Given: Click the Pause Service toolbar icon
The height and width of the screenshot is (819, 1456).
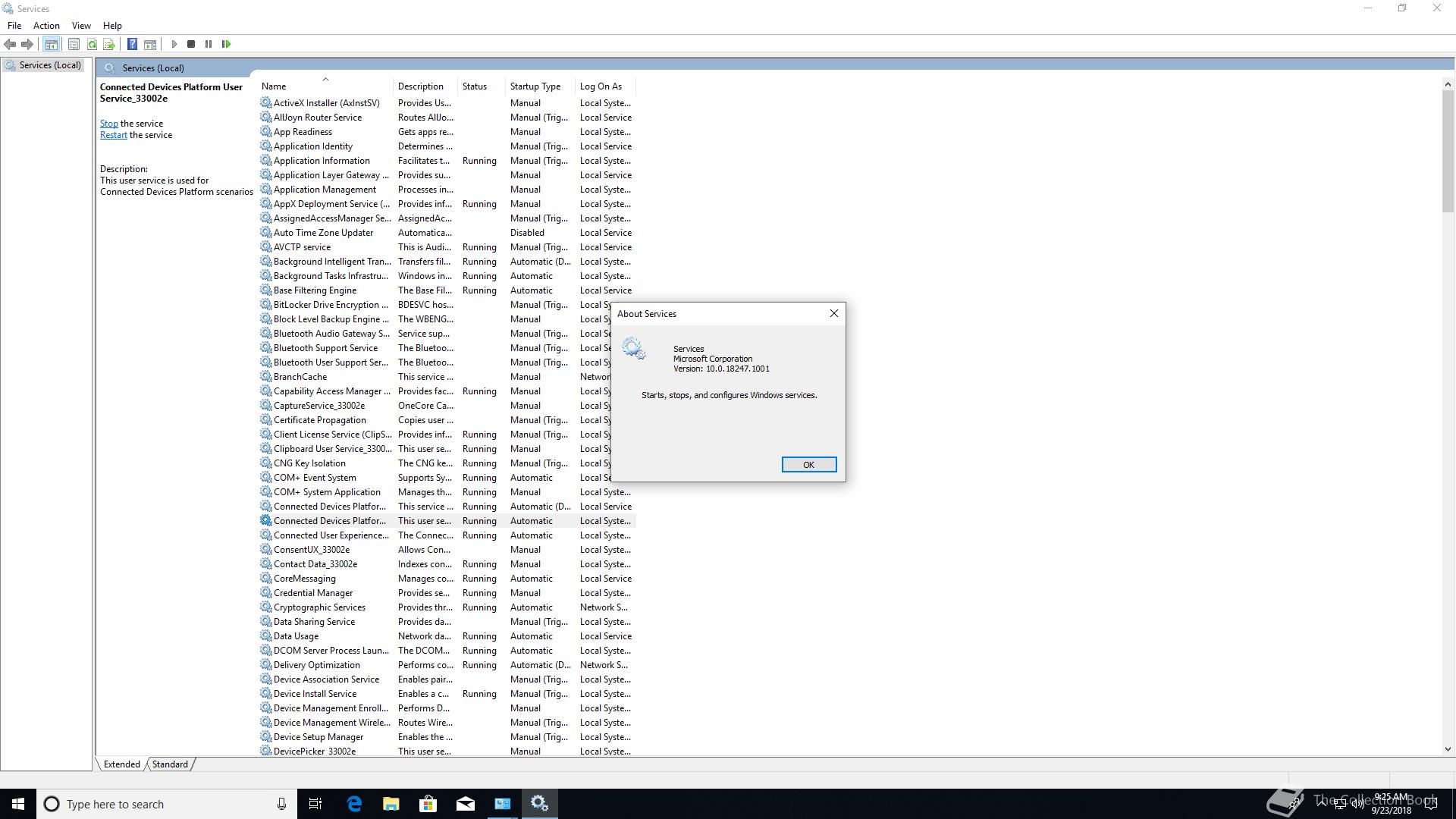Looking at the screenshot, I should pos(209,44).
